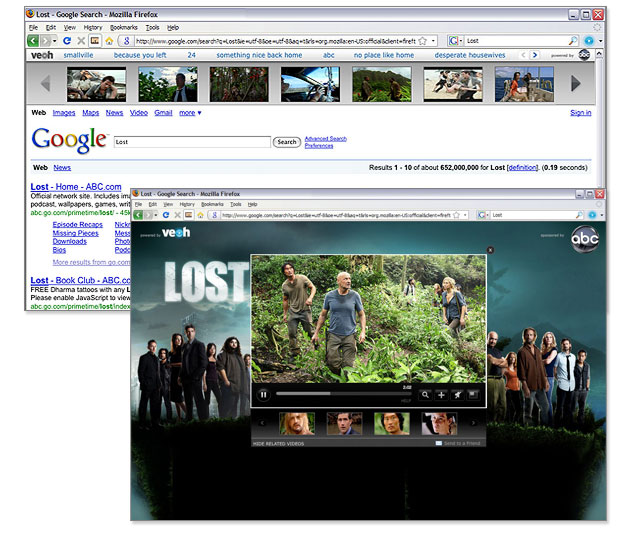Click rear window URL address field
623x558 pixels.
coord(275,41)
